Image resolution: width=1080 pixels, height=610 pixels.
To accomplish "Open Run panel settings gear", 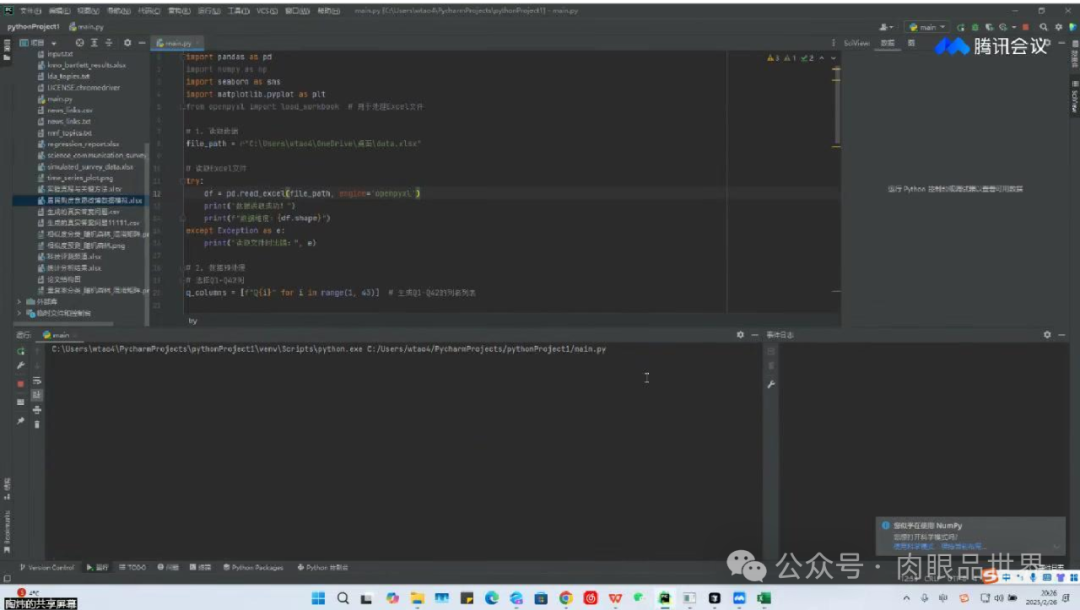I will [740, 335].
